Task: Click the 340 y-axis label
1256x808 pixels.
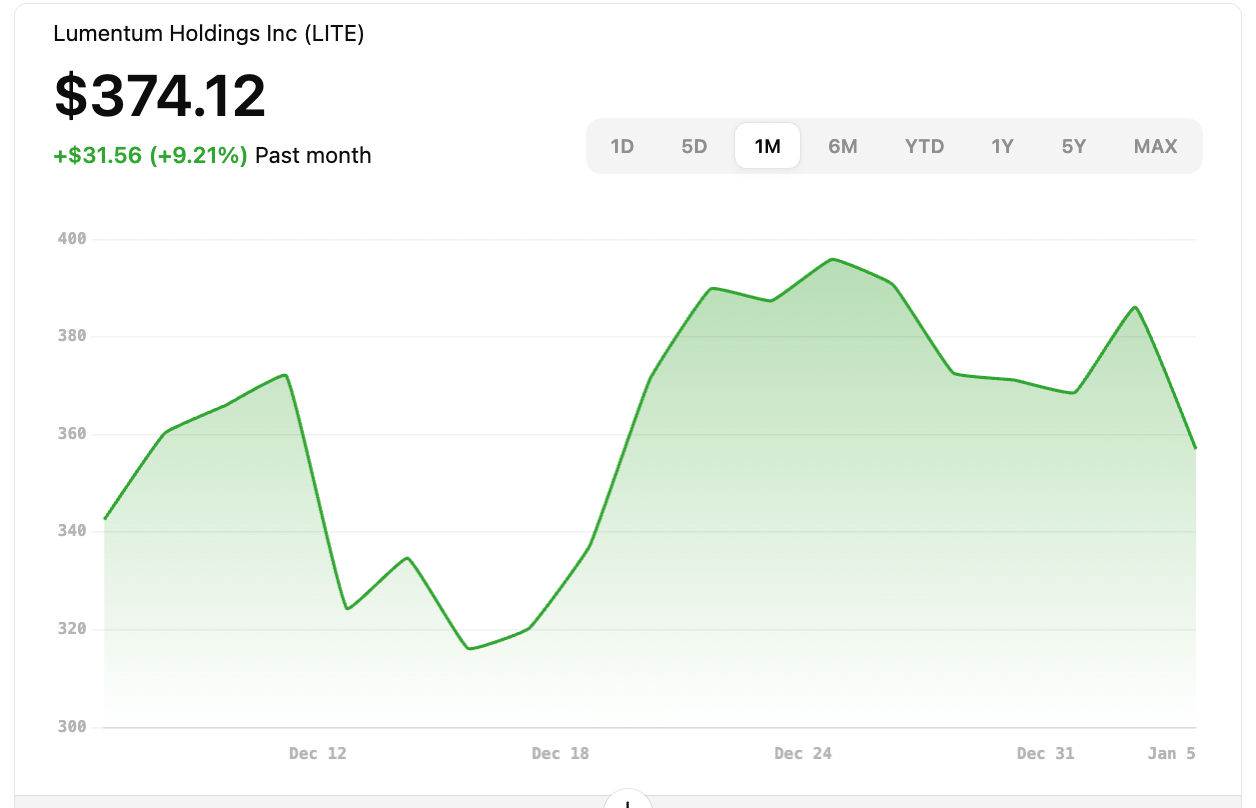Action: click(73, 531)
